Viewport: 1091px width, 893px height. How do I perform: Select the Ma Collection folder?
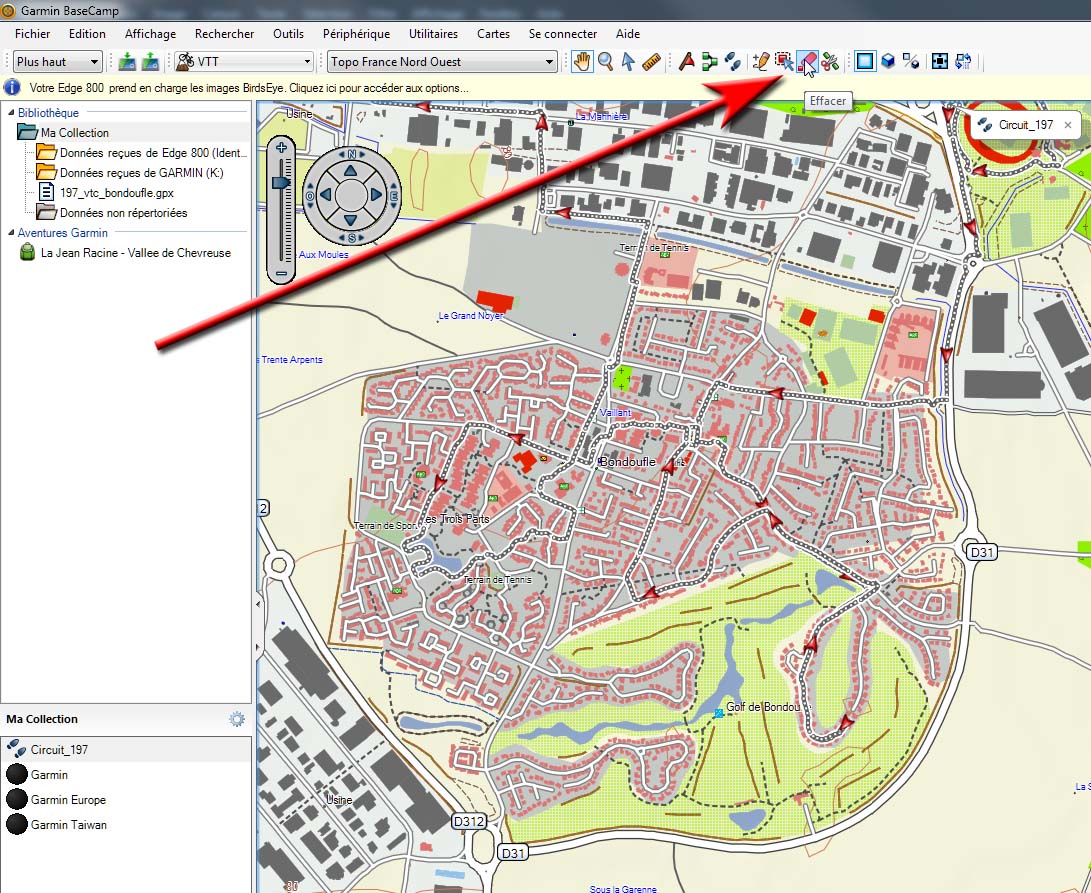74,132
